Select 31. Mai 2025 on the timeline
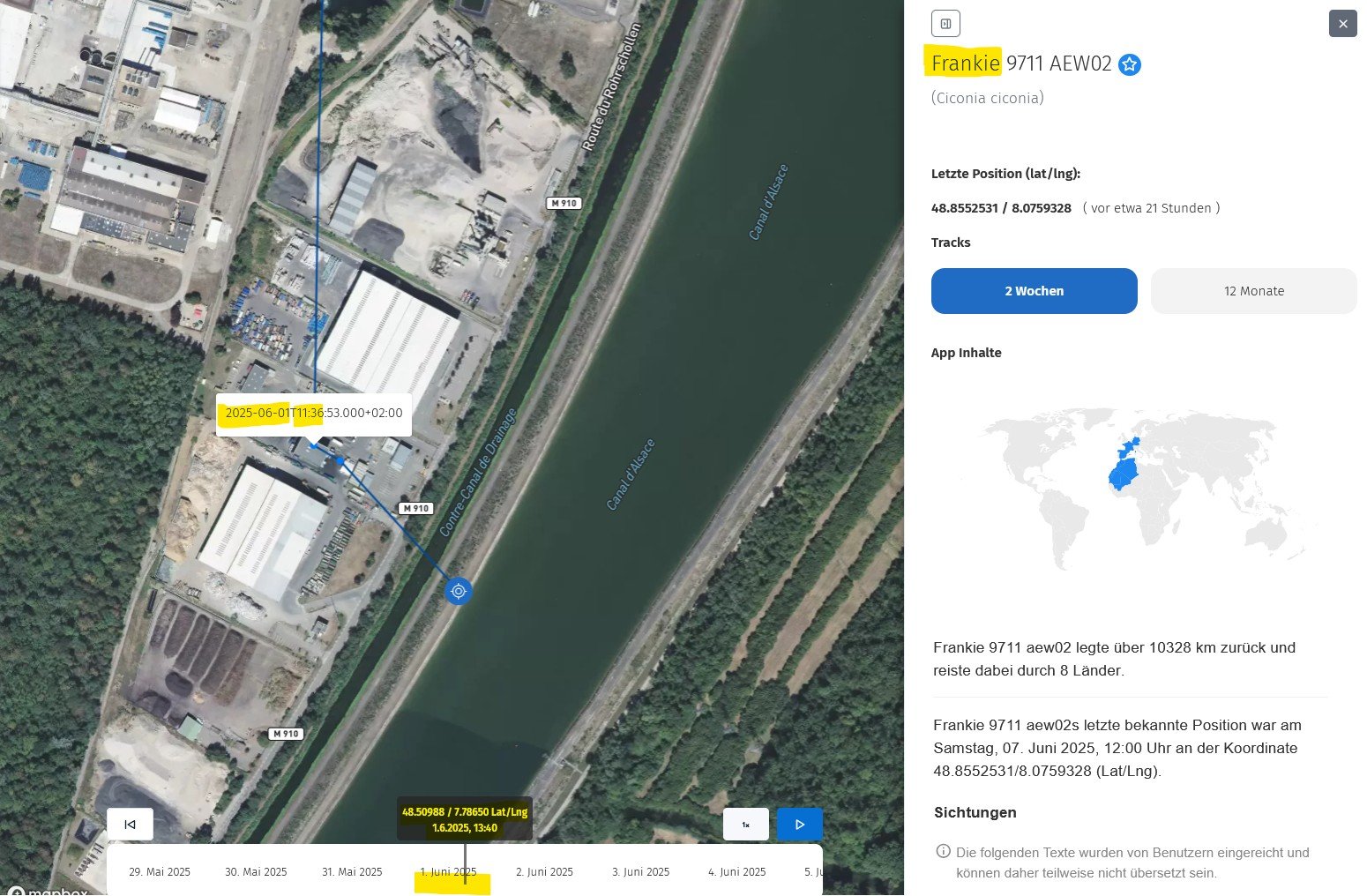This screenshot has height=896, width=1367. 352,872
